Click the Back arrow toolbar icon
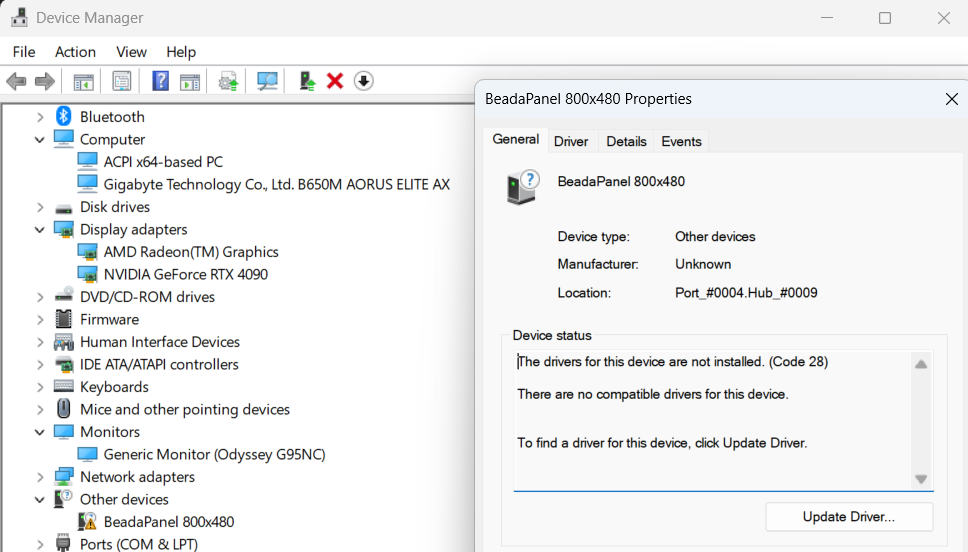968x552 pixels. coord(16,81)
